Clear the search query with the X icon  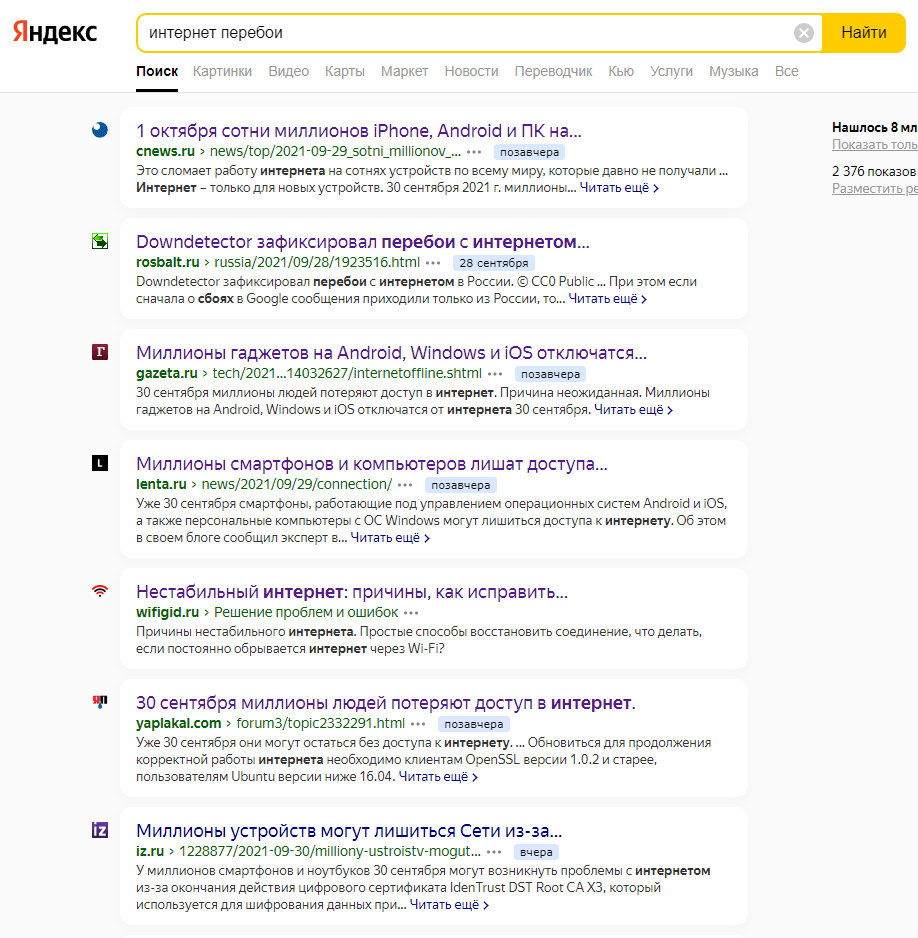point(803,33)
